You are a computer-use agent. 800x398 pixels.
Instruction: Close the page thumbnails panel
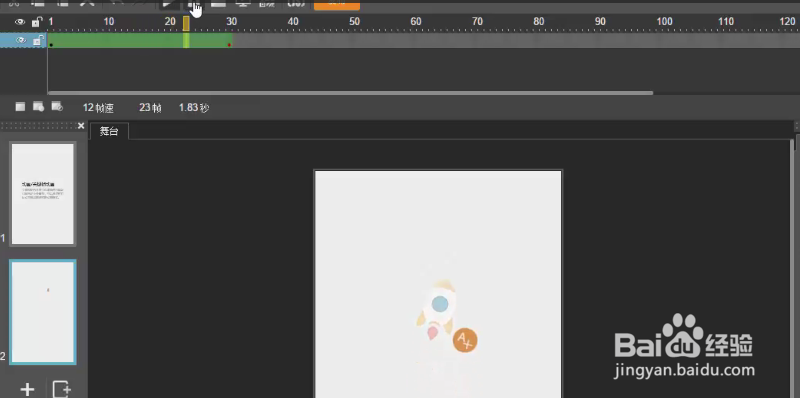click(x=81, y=126)
